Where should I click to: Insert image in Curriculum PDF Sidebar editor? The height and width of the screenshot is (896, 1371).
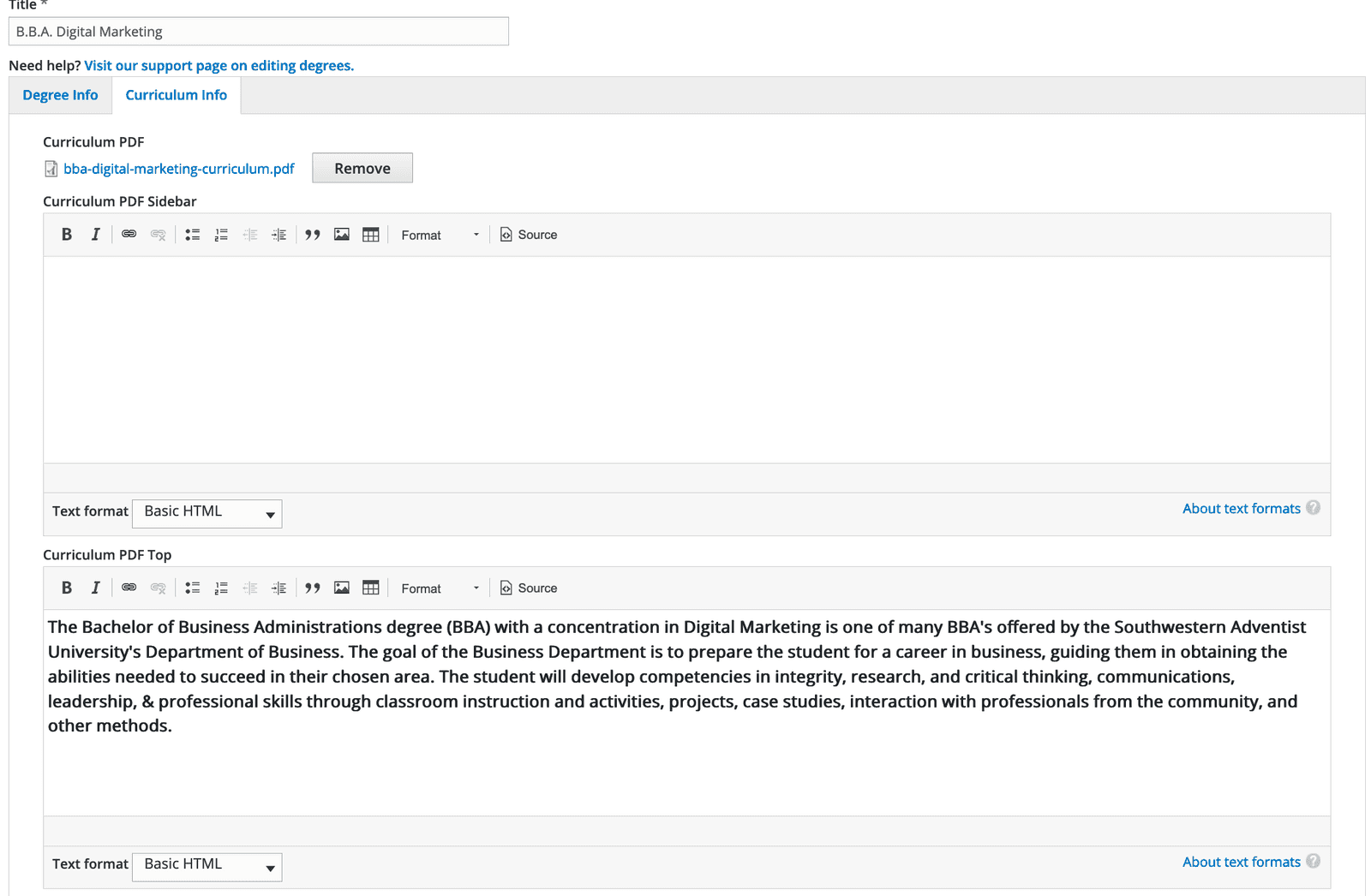pyautogui.click(x=342, y=235)
